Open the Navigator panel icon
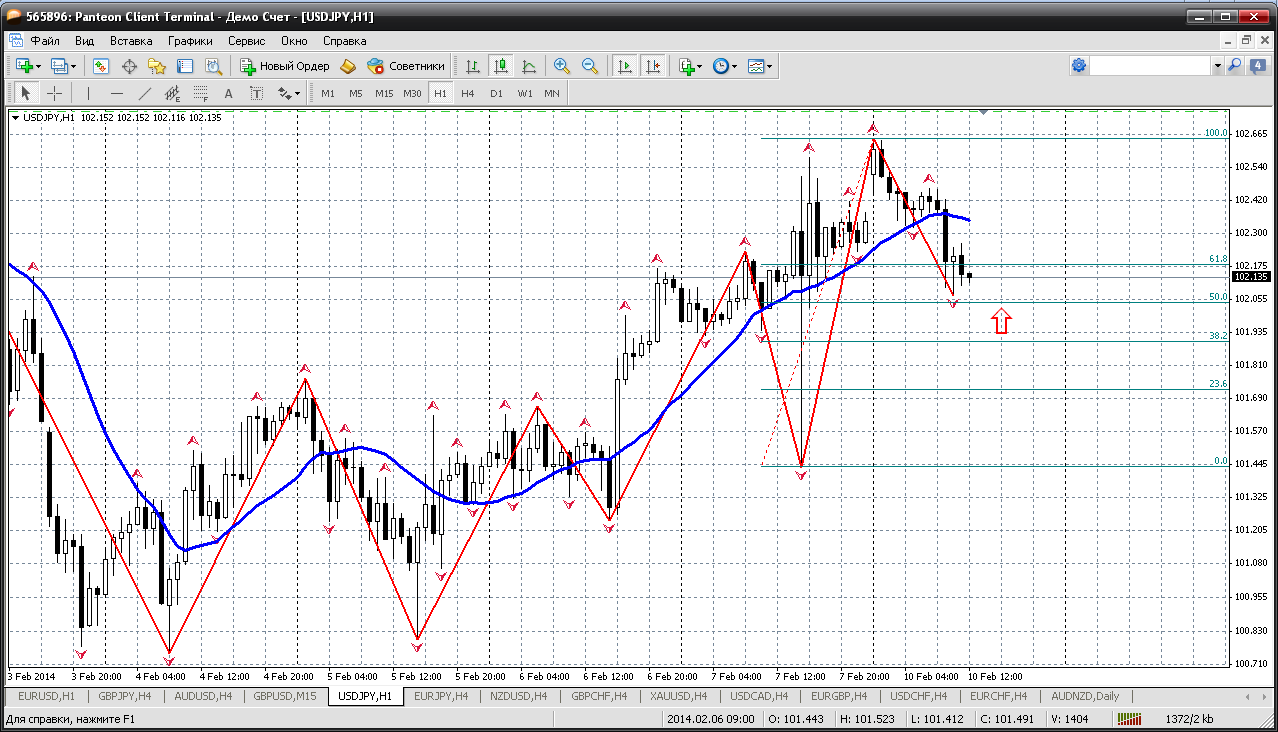The height and width of the screenshot is (732, 1278). coord(157,66)
